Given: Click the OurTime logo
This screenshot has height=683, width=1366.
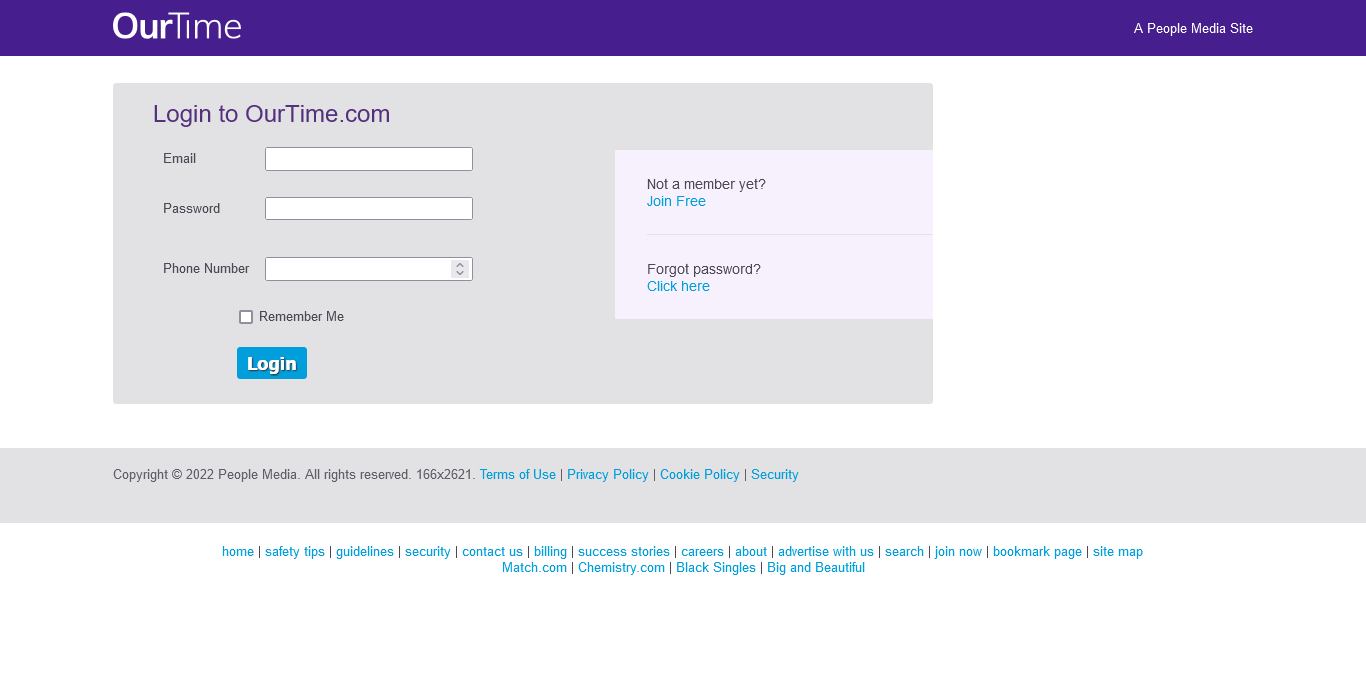Looking at the screenshot, I should 177,26.
